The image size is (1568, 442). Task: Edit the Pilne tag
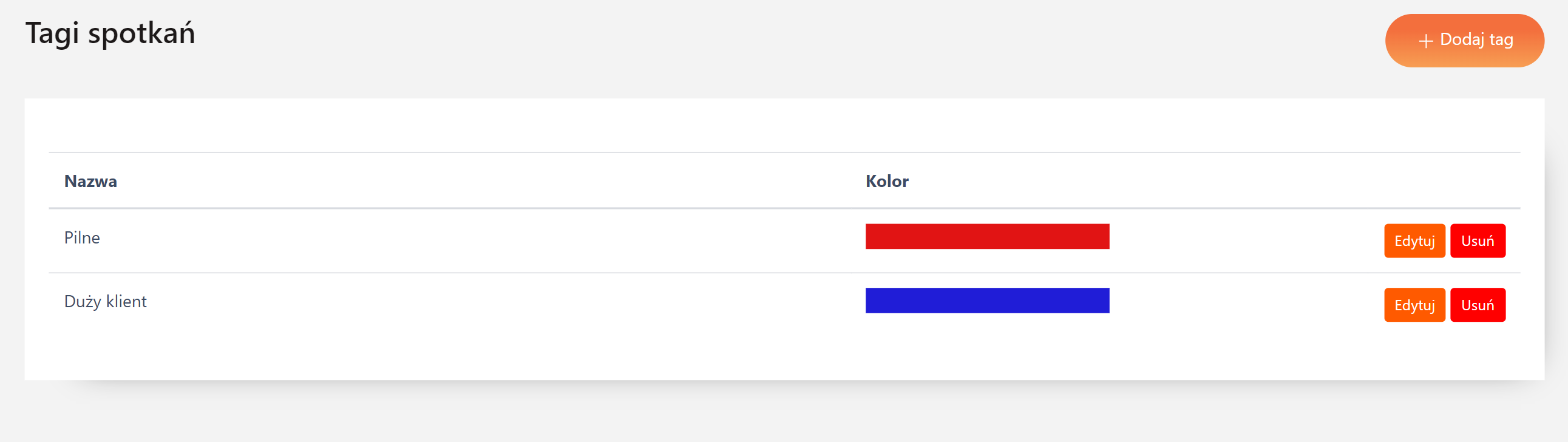1414,241
